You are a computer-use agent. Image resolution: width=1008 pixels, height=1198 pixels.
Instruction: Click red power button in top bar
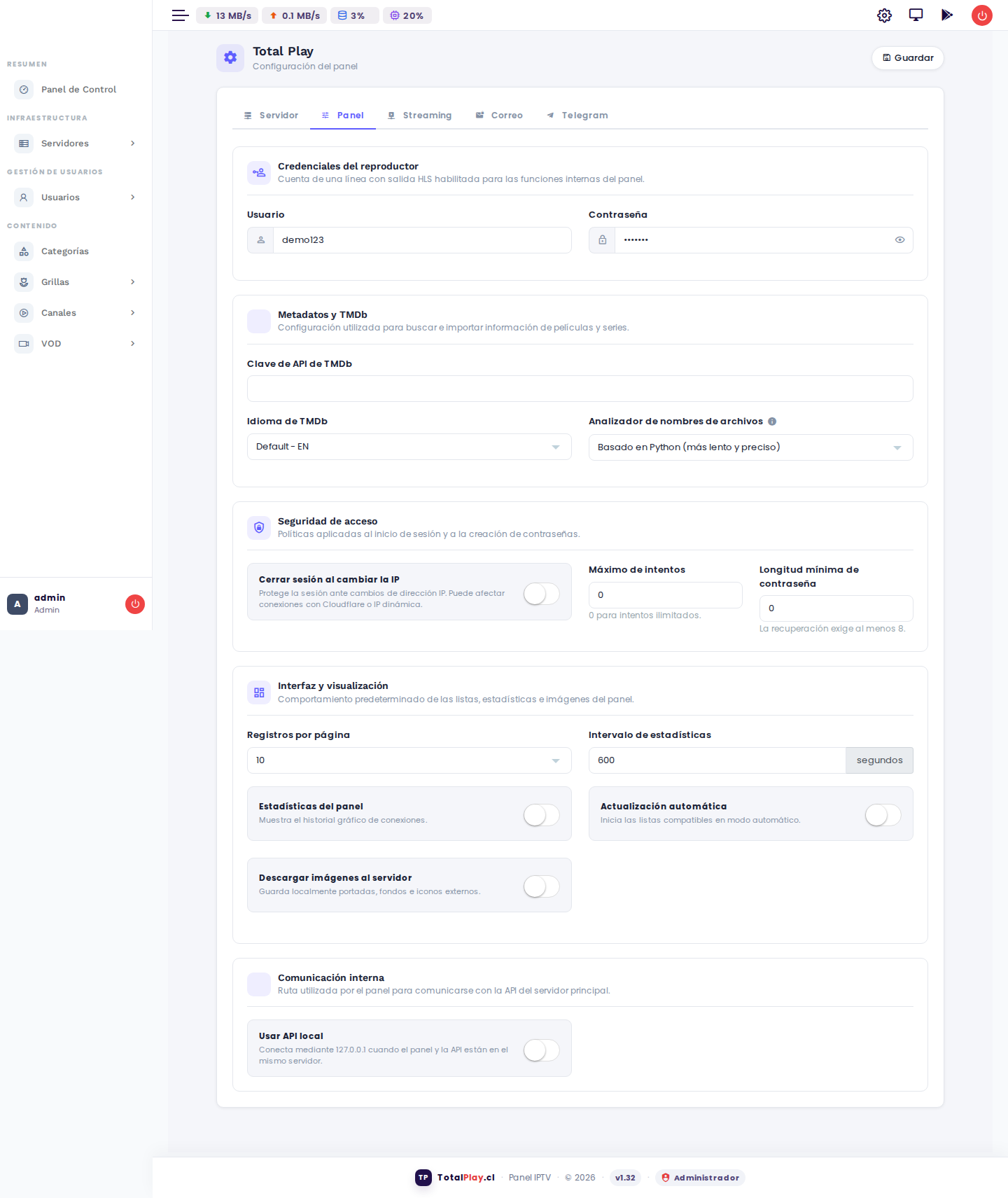coord(982,15)
